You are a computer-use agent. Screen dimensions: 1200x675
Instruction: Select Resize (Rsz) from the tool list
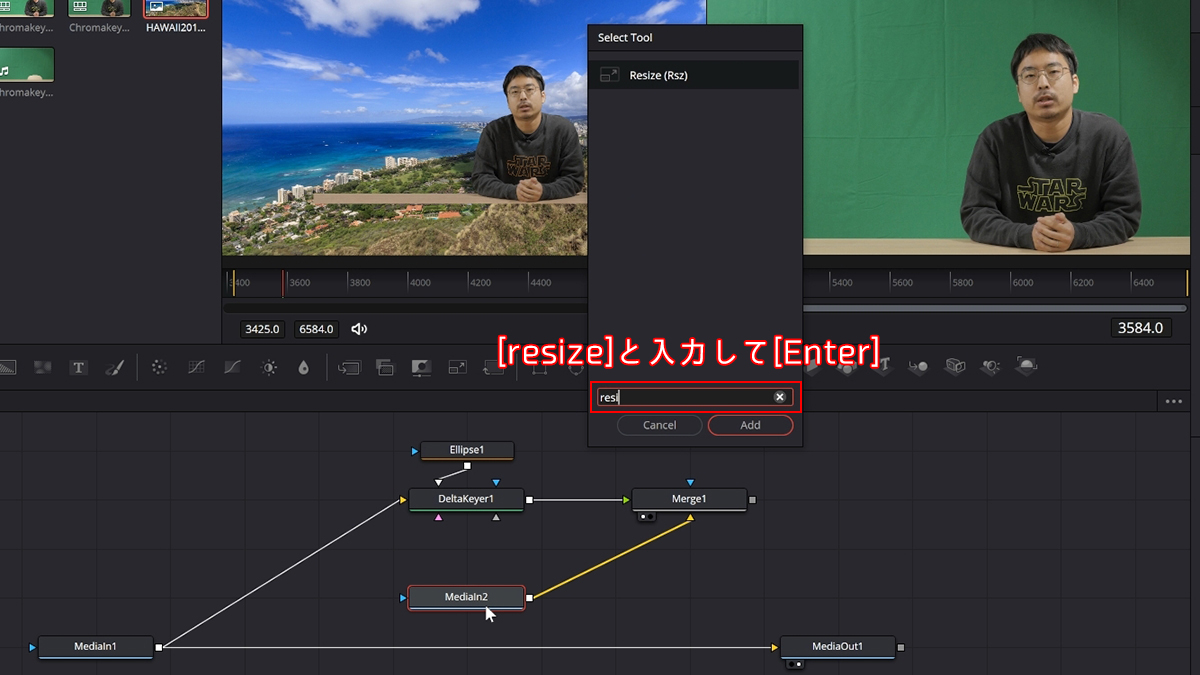point(694,74)
